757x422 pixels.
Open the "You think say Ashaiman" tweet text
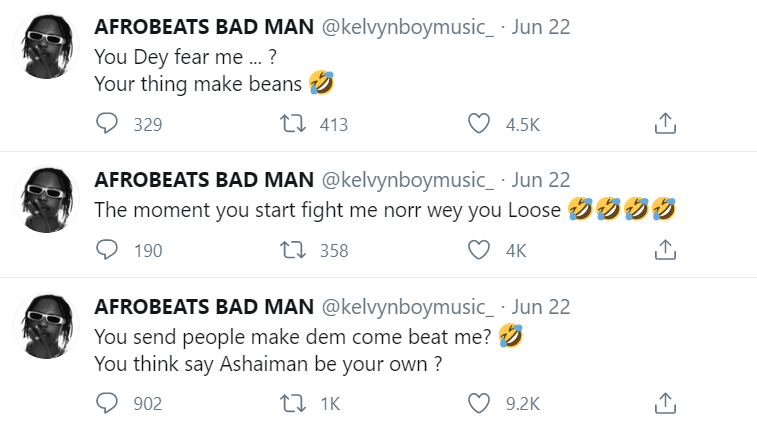tap(268, 364)
